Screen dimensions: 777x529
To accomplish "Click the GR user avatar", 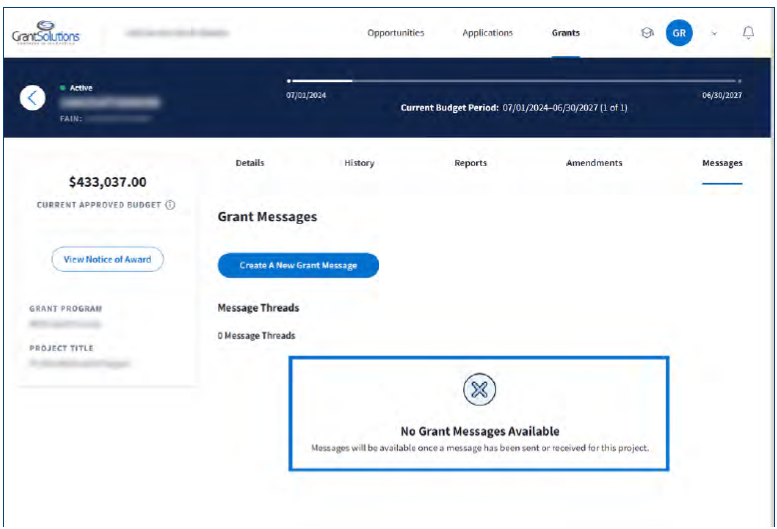I will [679, 33].
